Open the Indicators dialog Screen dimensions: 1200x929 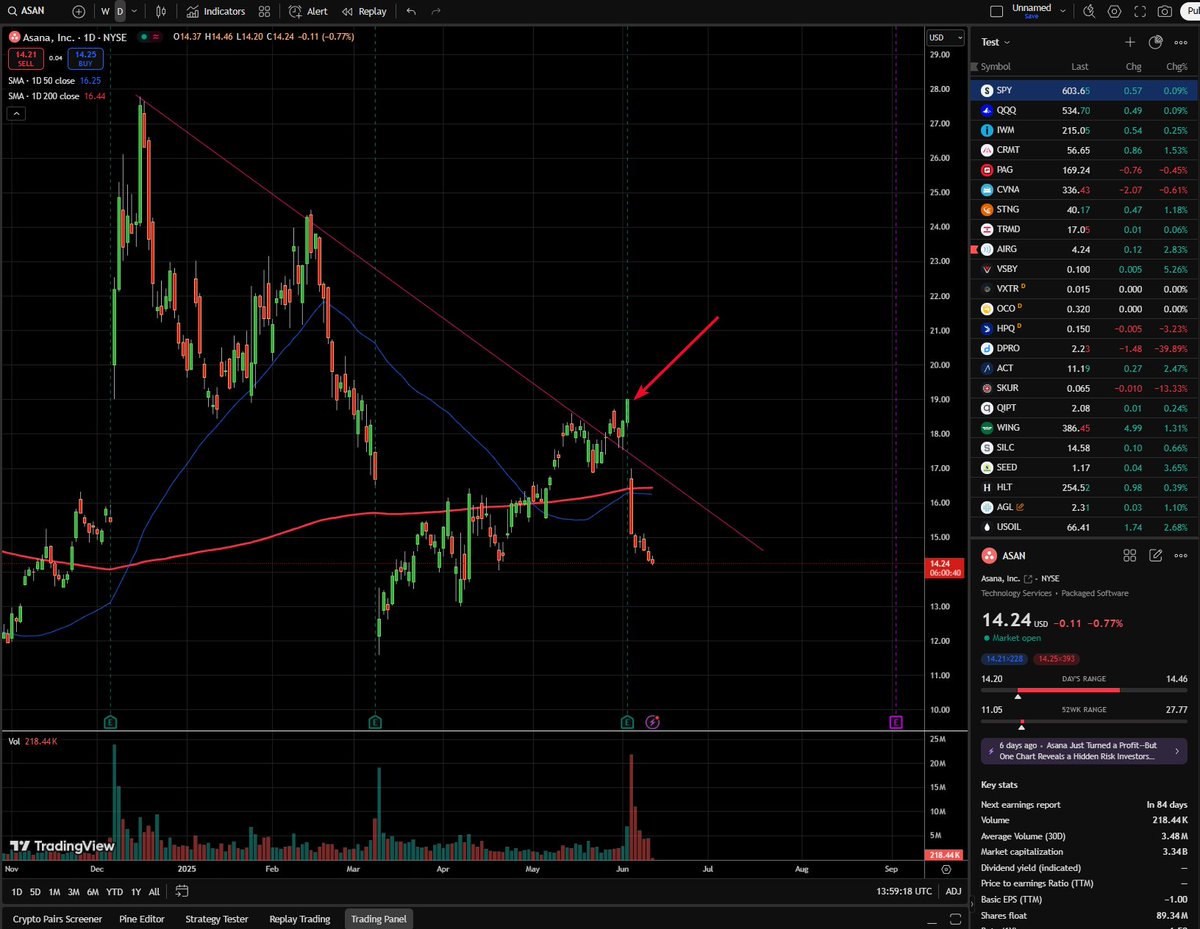coord(214,11)
